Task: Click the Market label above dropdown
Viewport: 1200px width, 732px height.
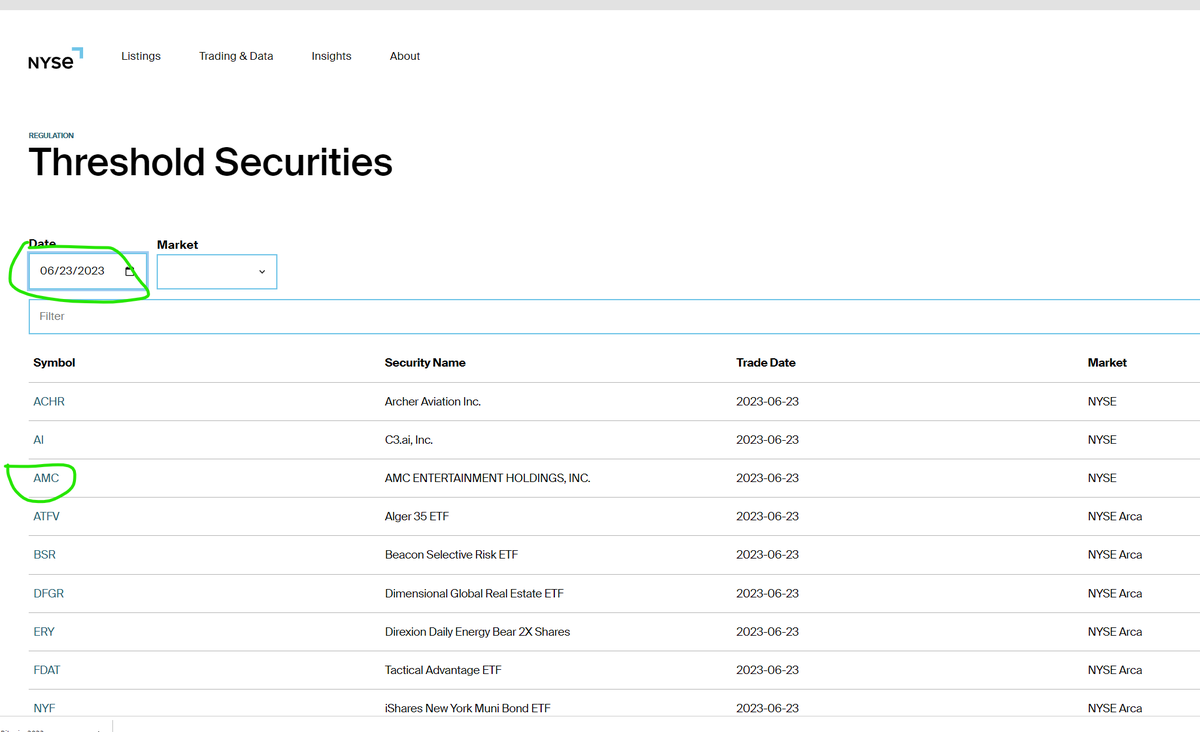Action: [x=177, y=245]
